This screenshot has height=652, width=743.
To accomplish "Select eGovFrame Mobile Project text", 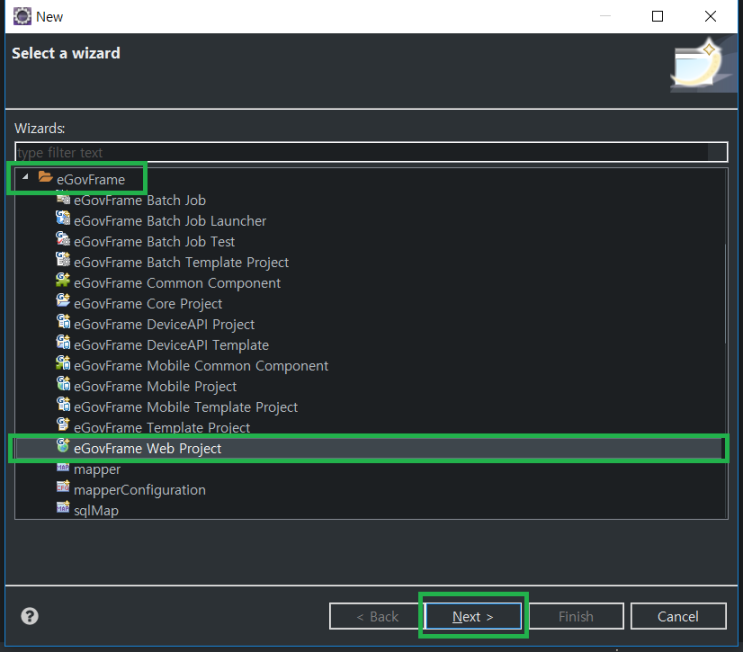I will [x=155, y=387].
